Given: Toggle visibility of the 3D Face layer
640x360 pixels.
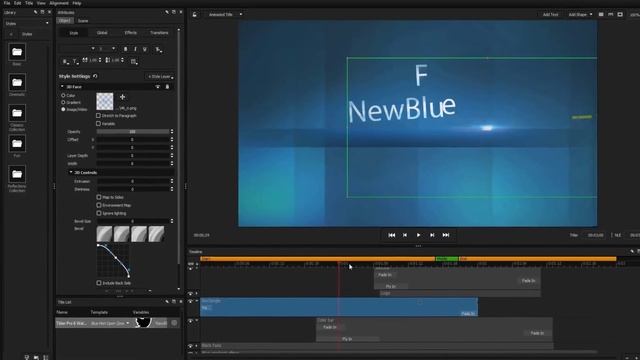Looking at the screenshot, I should [158, 87].
